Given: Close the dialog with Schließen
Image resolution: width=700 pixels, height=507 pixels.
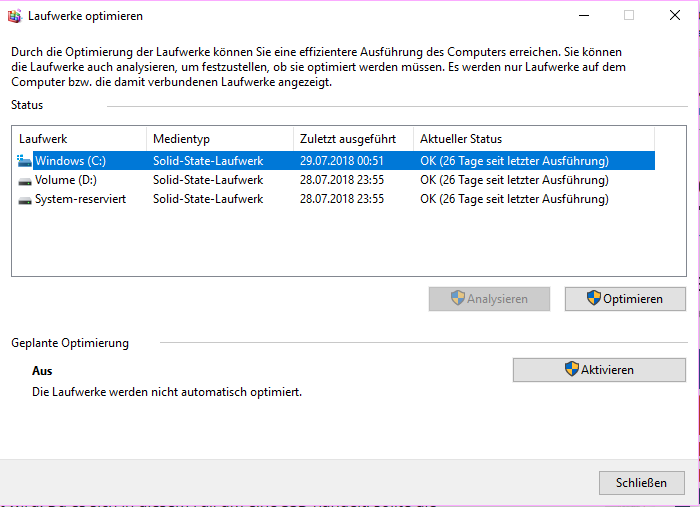Looking at the screenshot, I should tap(642, 482).
